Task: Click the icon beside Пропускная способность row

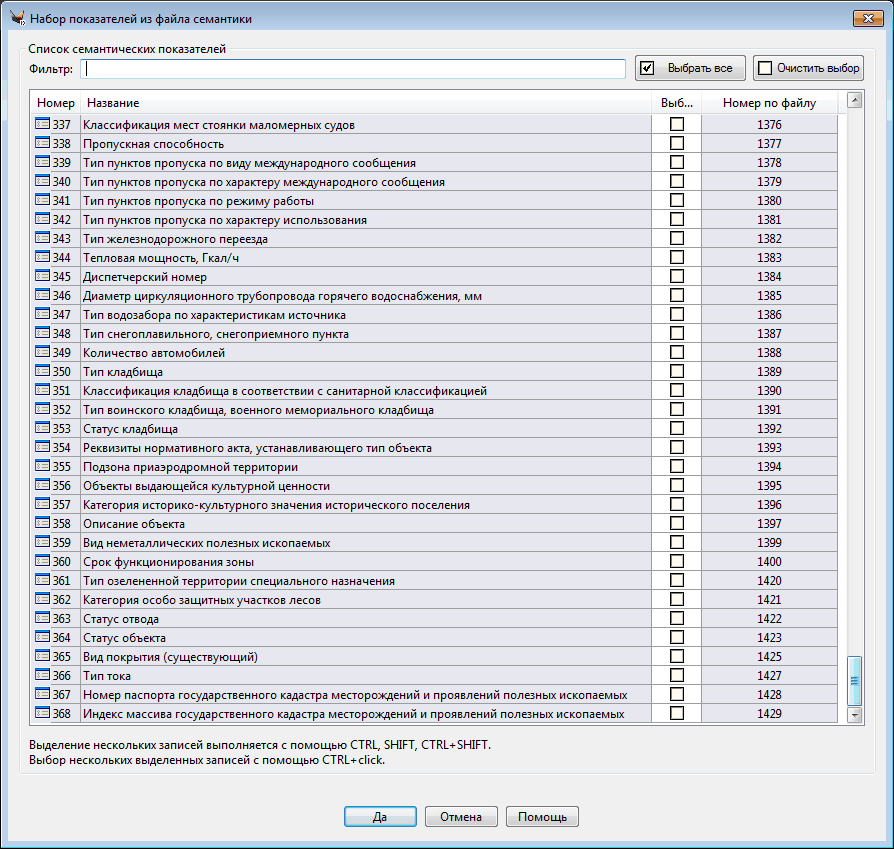Action: [42, 143]
